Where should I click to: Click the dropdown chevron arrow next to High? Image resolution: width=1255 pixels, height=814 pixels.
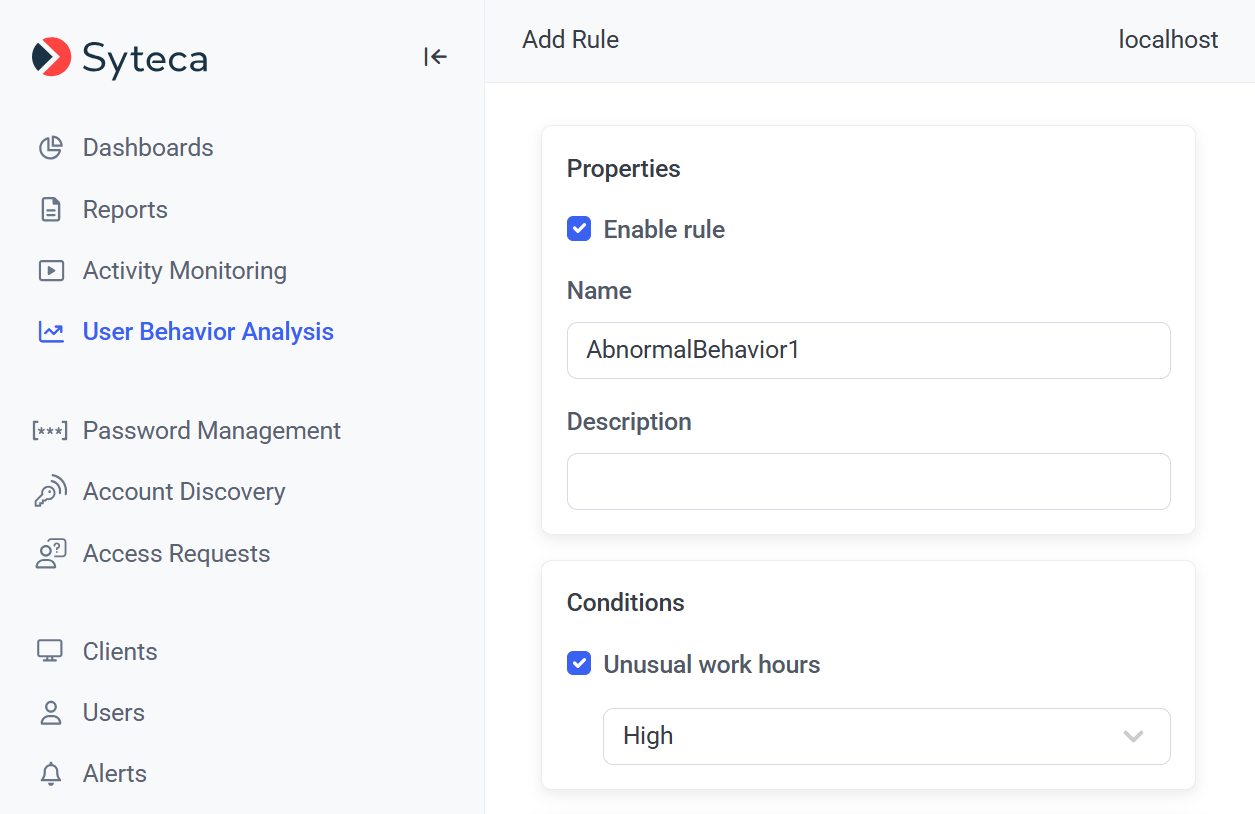(x=1133, y=736)
